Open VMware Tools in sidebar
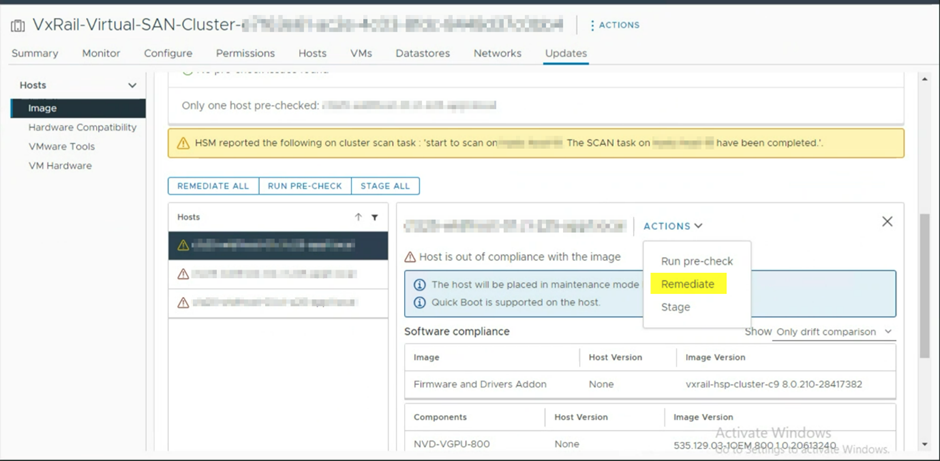Screen dimensions: 940x461 (x=61, y=146)
